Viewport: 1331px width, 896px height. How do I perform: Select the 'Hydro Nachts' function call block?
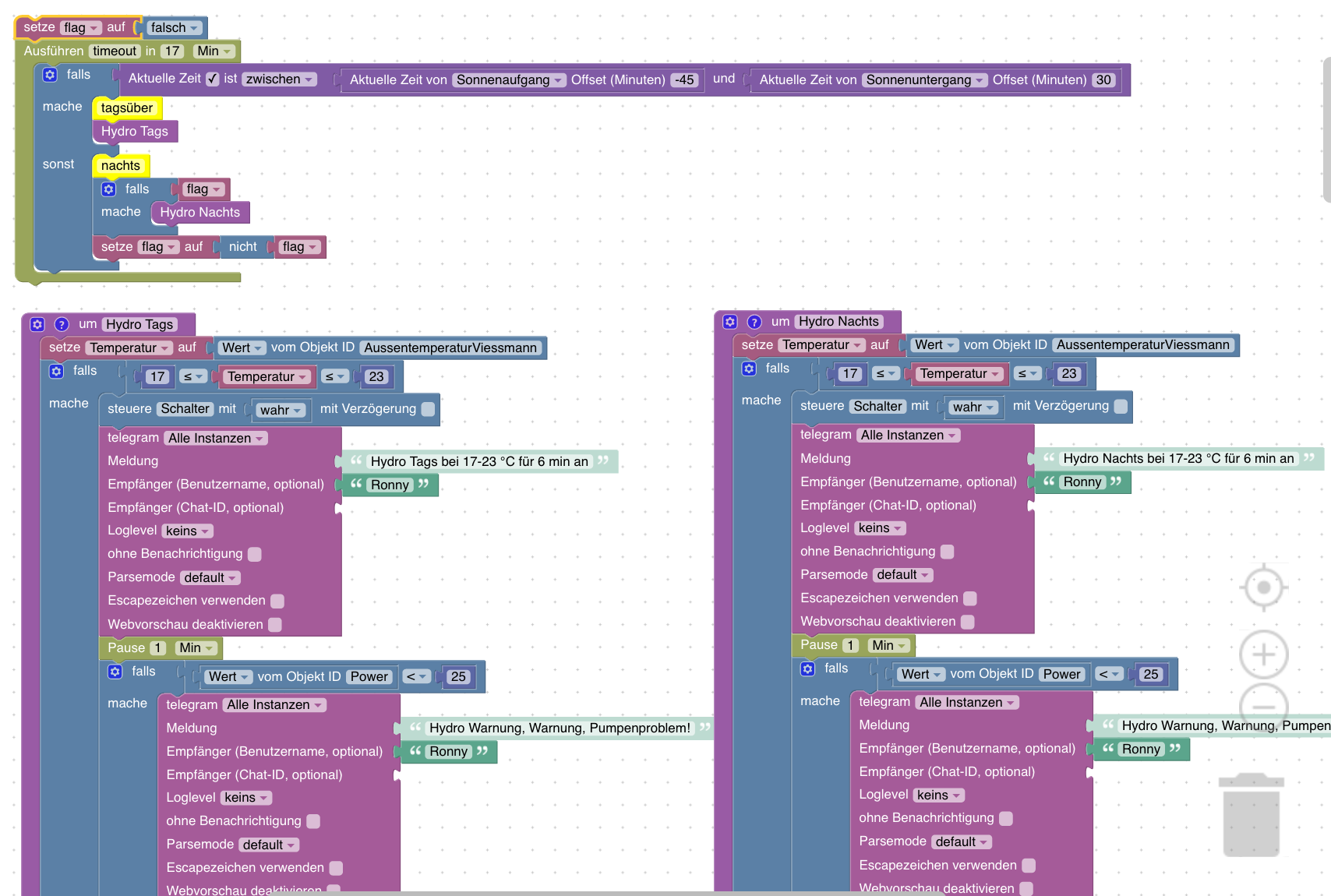[x=200, y=213]
